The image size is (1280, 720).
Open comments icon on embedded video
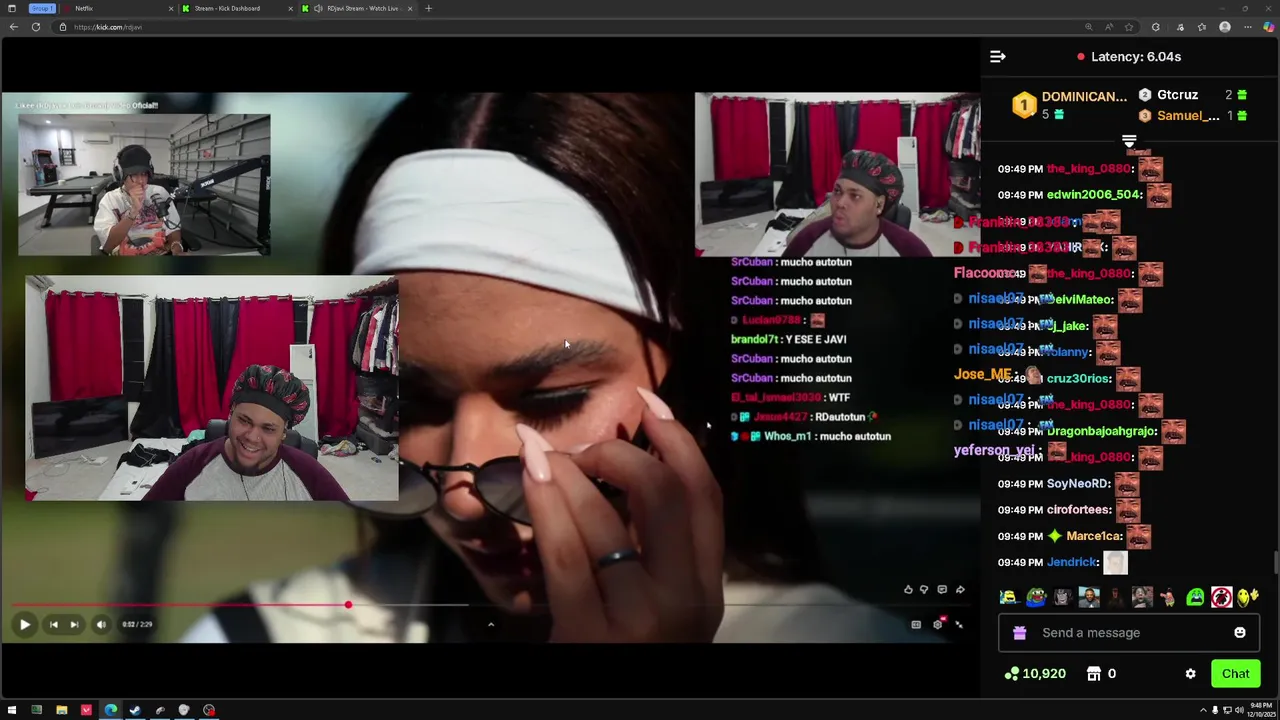click(942, 590)
